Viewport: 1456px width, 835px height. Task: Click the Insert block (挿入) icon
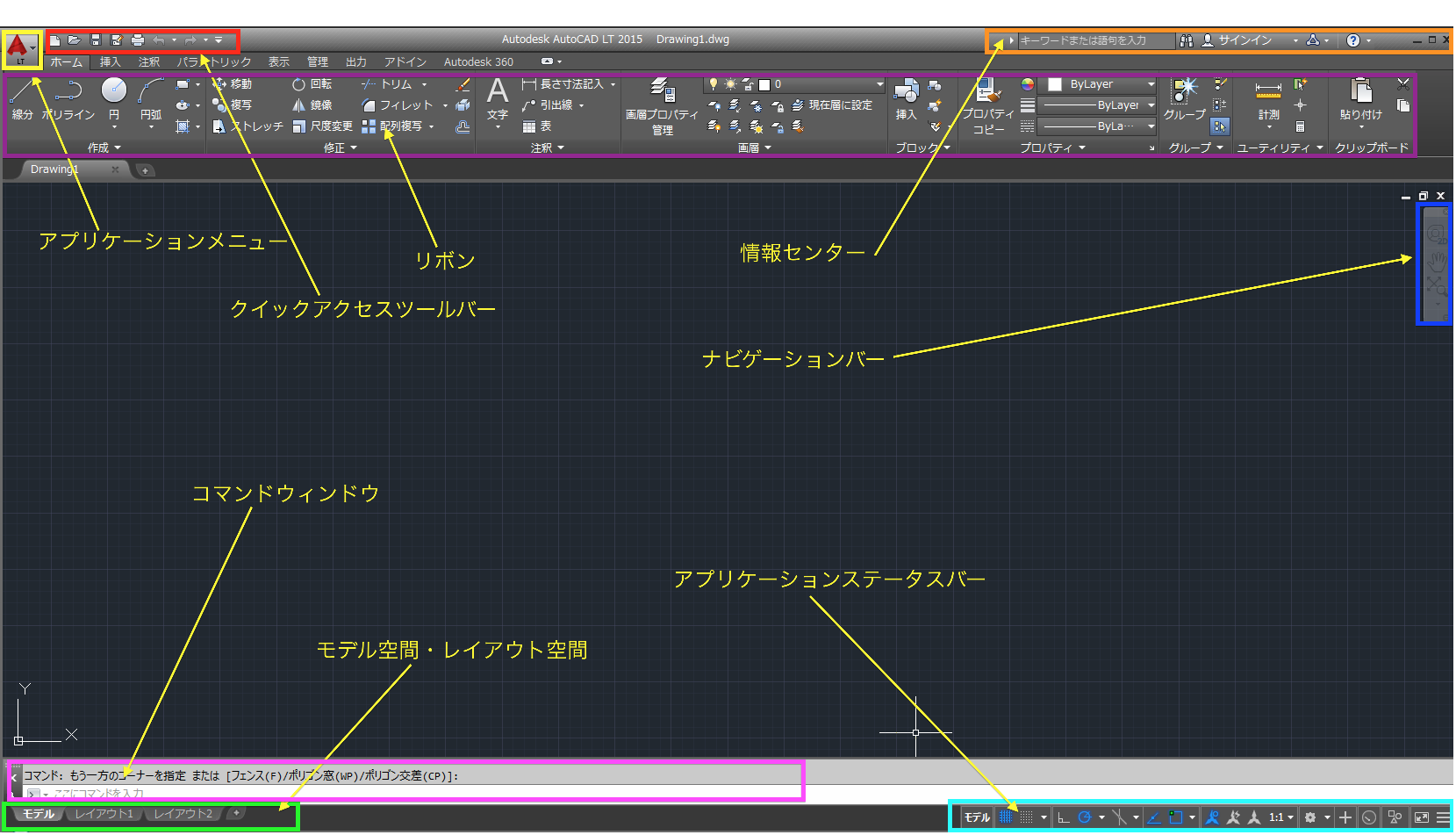coord(906,99)
